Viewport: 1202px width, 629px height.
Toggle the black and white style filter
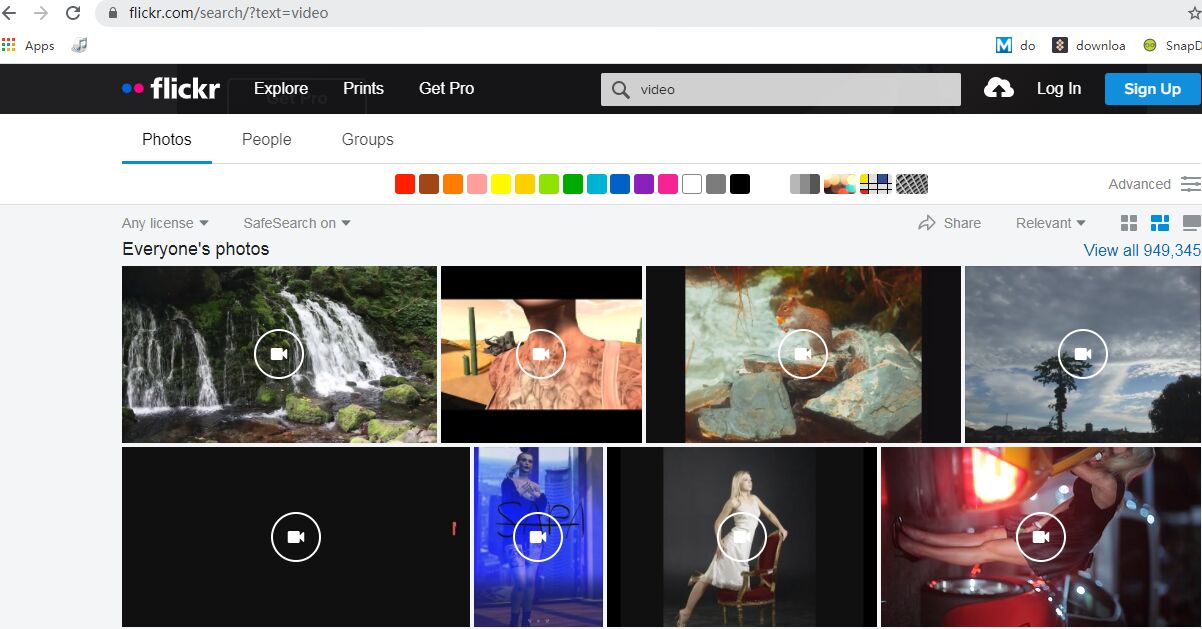805,184
